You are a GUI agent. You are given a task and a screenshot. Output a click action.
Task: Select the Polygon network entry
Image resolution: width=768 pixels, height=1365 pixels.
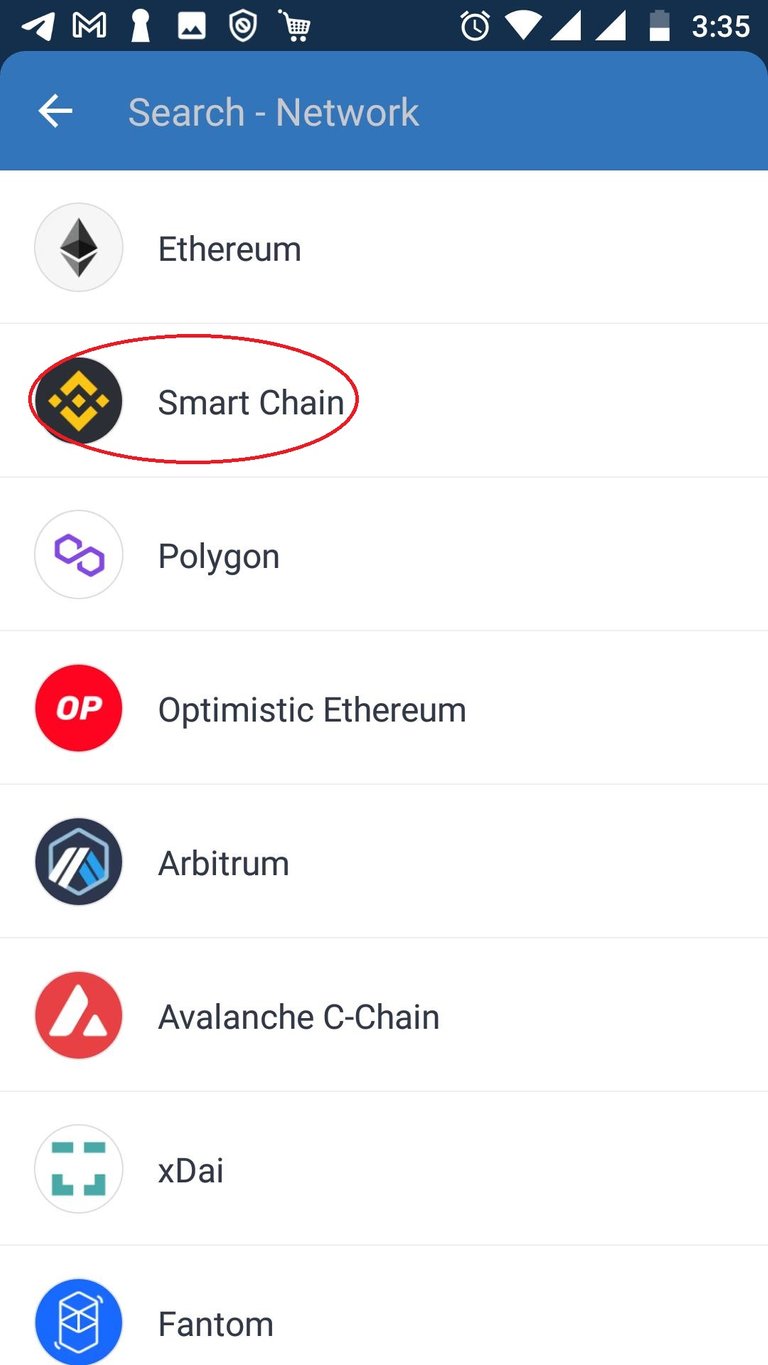(384, 555)
